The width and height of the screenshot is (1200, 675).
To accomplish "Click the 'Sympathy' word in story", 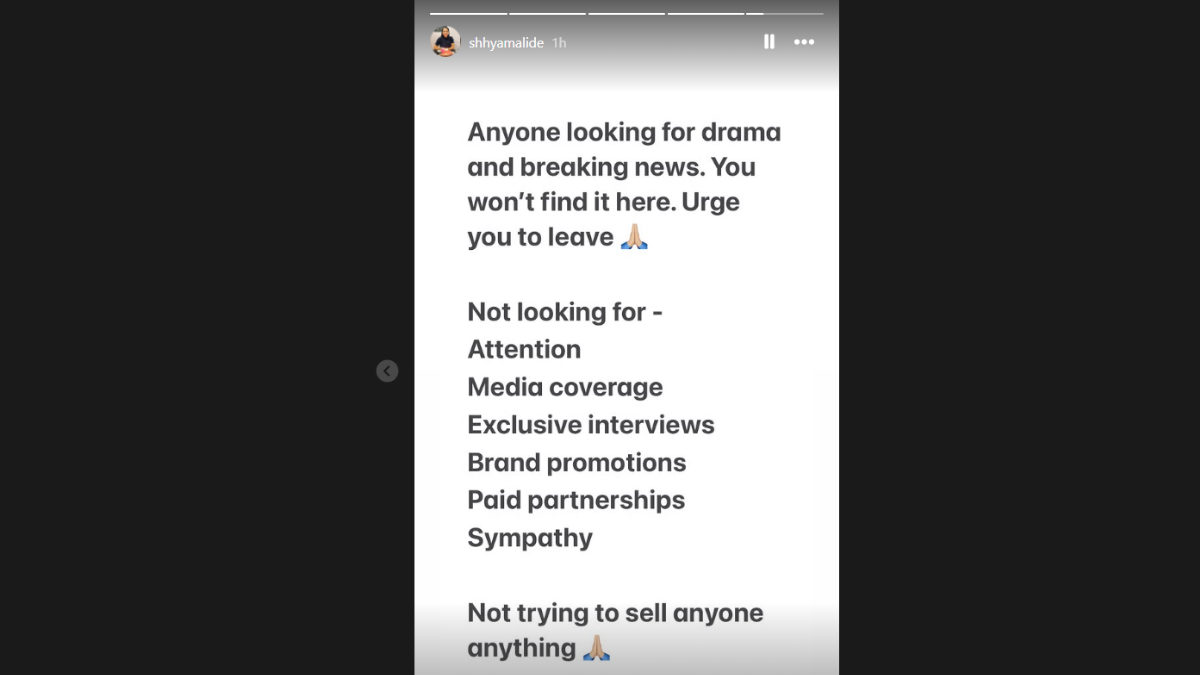I will click(x=530, y=538).
